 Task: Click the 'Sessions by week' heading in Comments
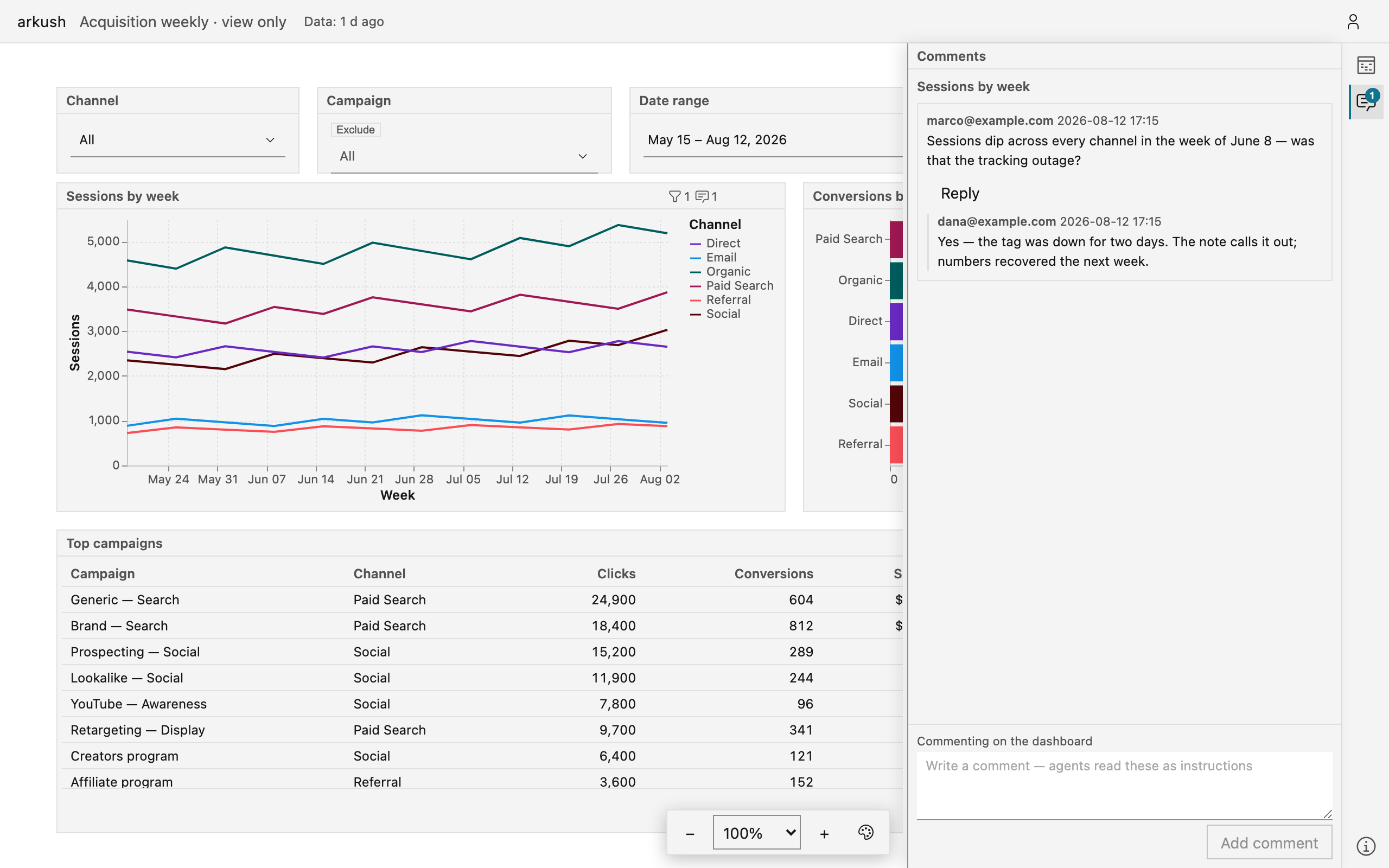(x=973, y=87)
